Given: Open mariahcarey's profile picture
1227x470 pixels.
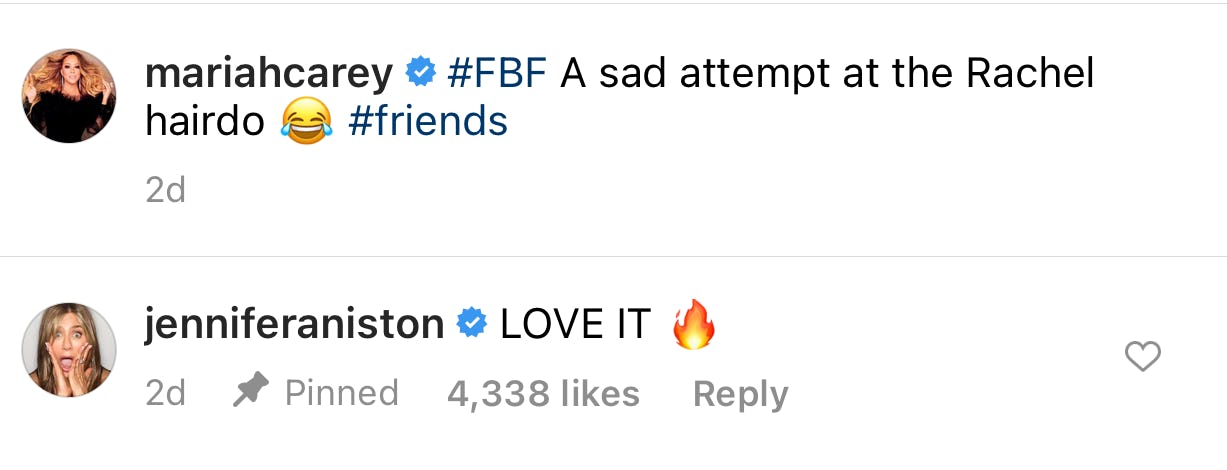Looking at the screenshot, I should pos(69,96).
